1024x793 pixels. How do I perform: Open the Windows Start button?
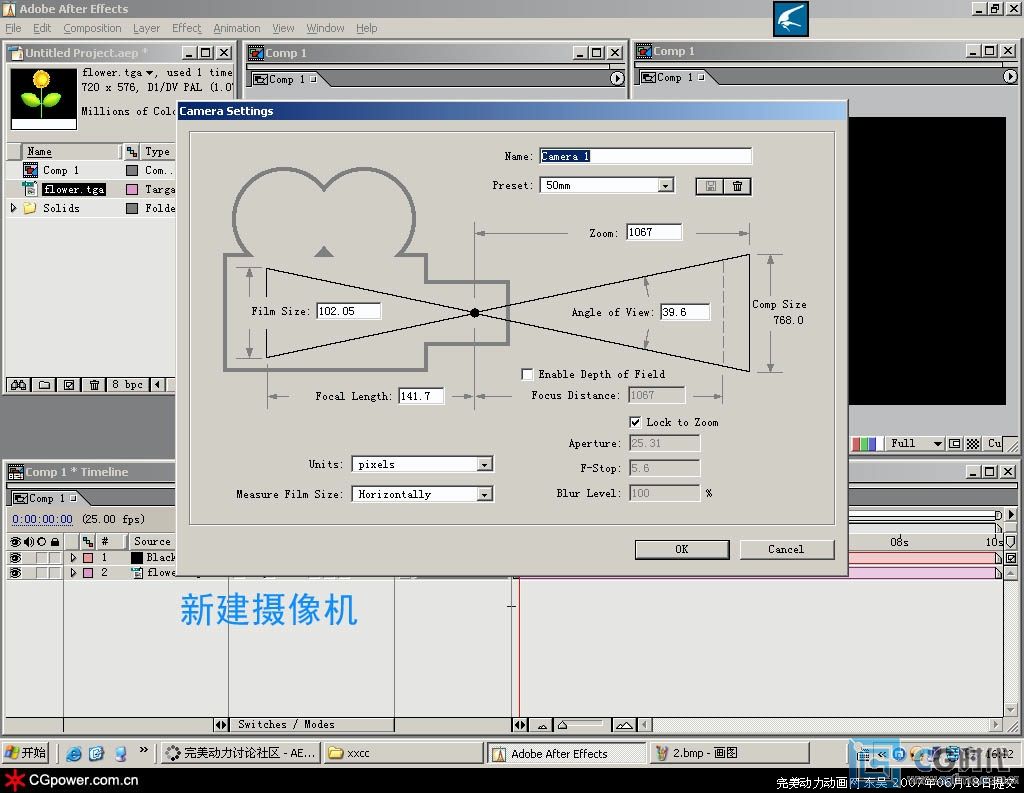click(x=26, y=753)
